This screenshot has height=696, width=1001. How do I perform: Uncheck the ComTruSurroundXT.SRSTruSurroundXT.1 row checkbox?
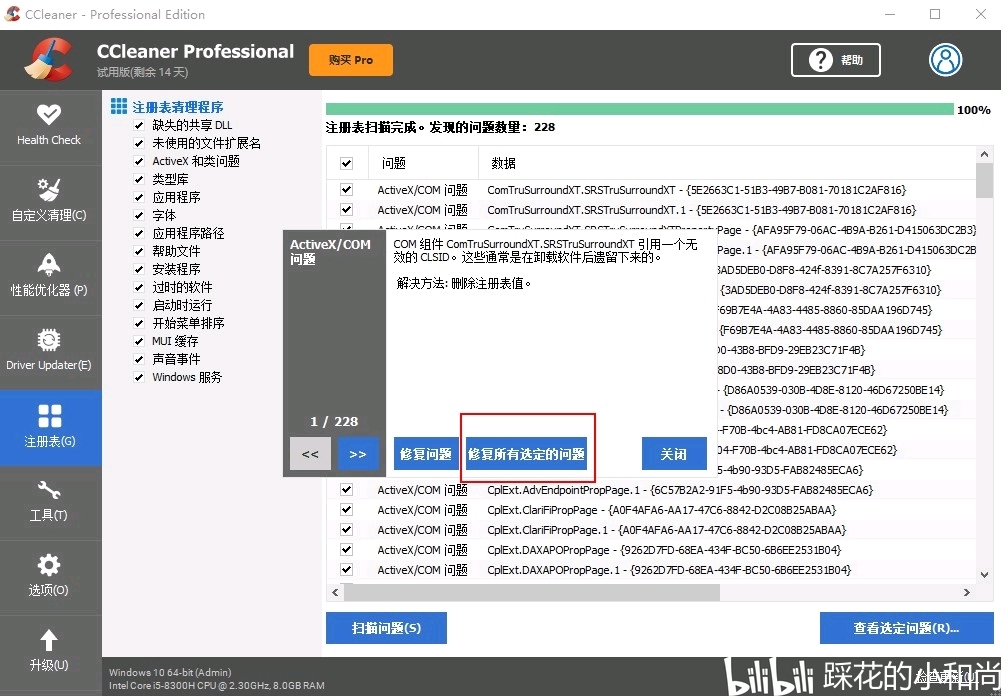click(347, 209)
